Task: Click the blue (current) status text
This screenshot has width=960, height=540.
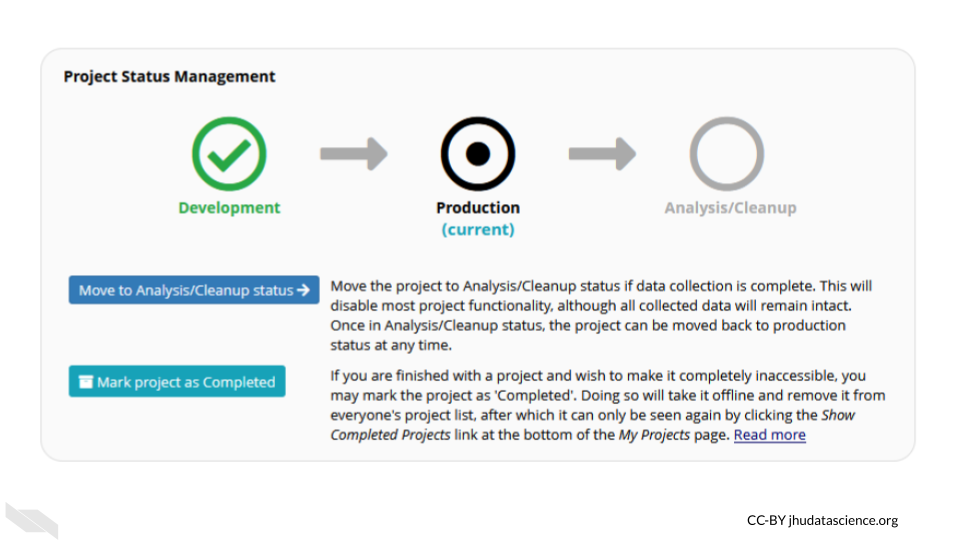Action: [478, 229]
